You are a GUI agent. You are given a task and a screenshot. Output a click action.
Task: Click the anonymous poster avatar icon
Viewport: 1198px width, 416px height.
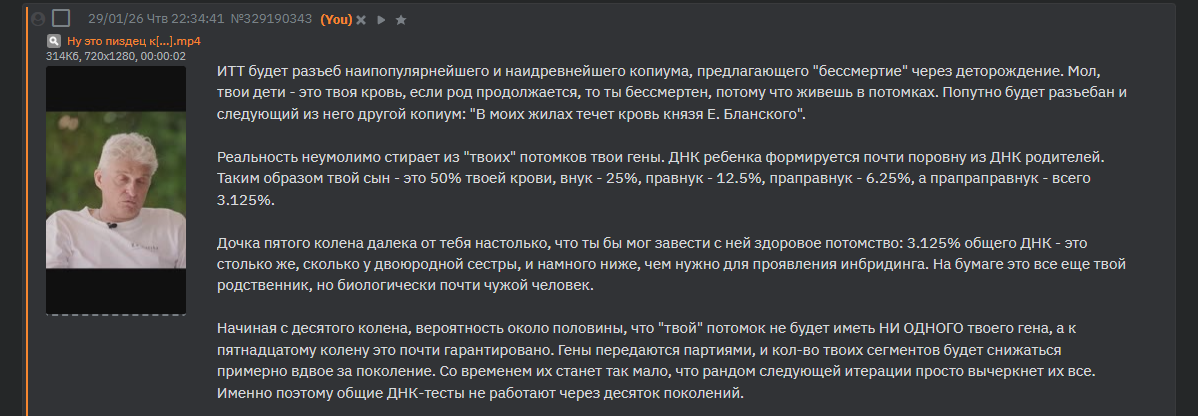(37, 19)
